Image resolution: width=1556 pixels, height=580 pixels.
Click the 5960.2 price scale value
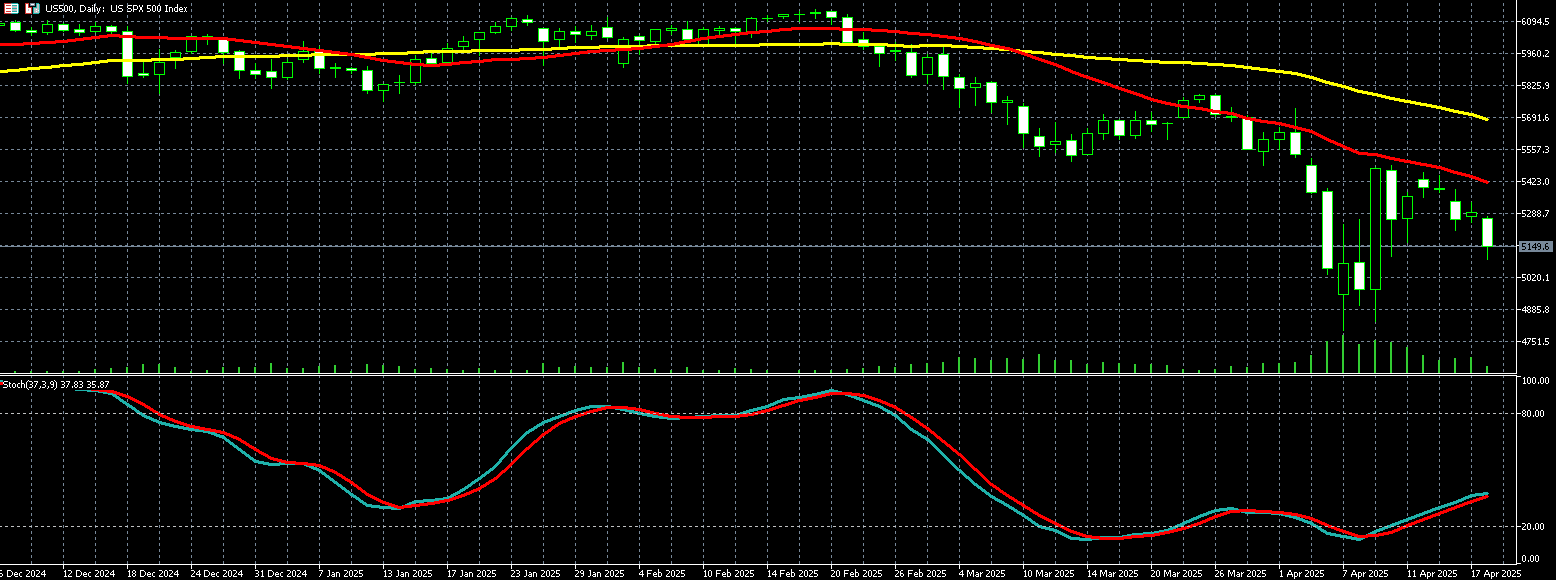pyautogui.click(x=1535, y=54)
